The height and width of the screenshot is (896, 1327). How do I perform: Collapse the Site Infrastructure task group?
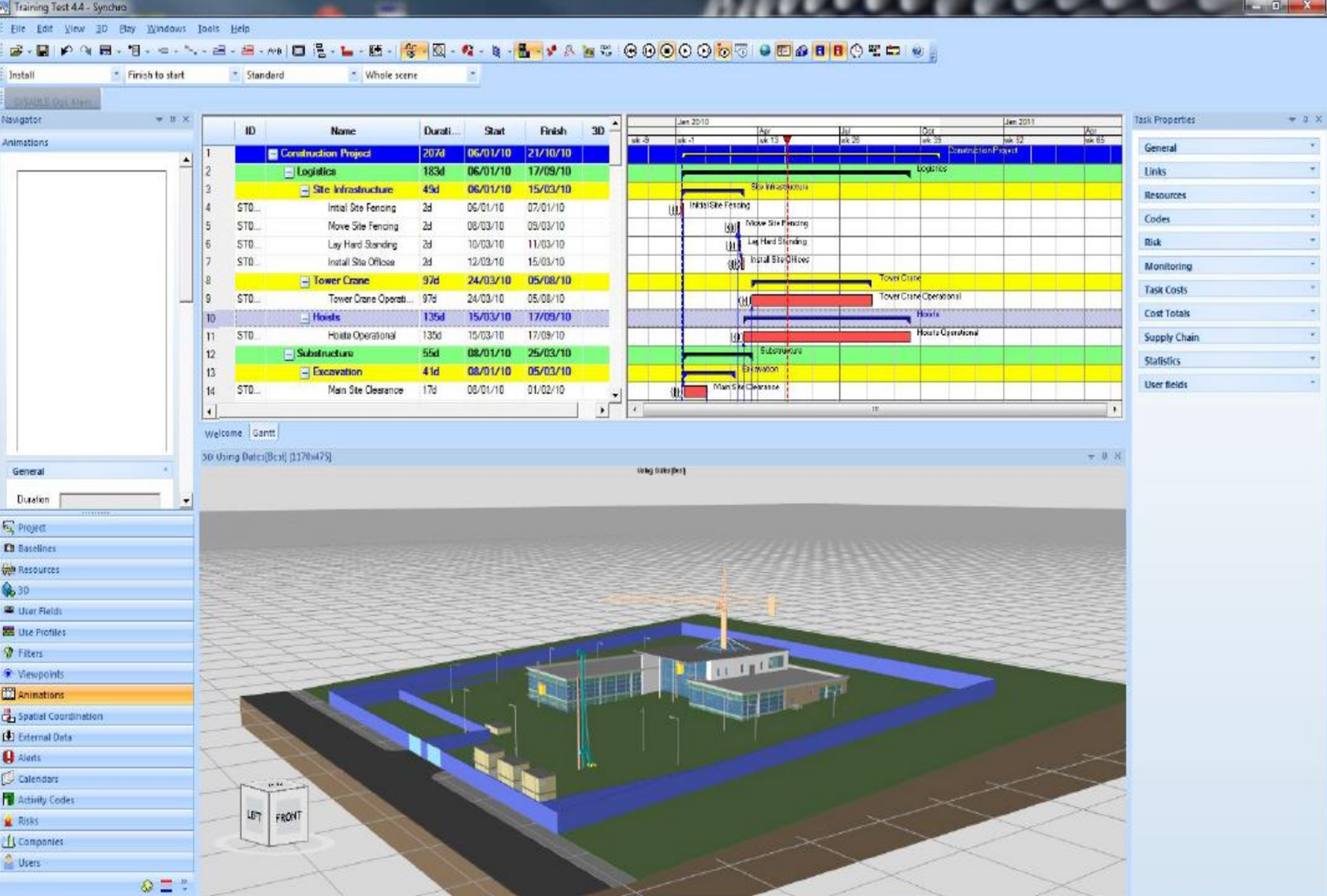[x=304, y=190]
